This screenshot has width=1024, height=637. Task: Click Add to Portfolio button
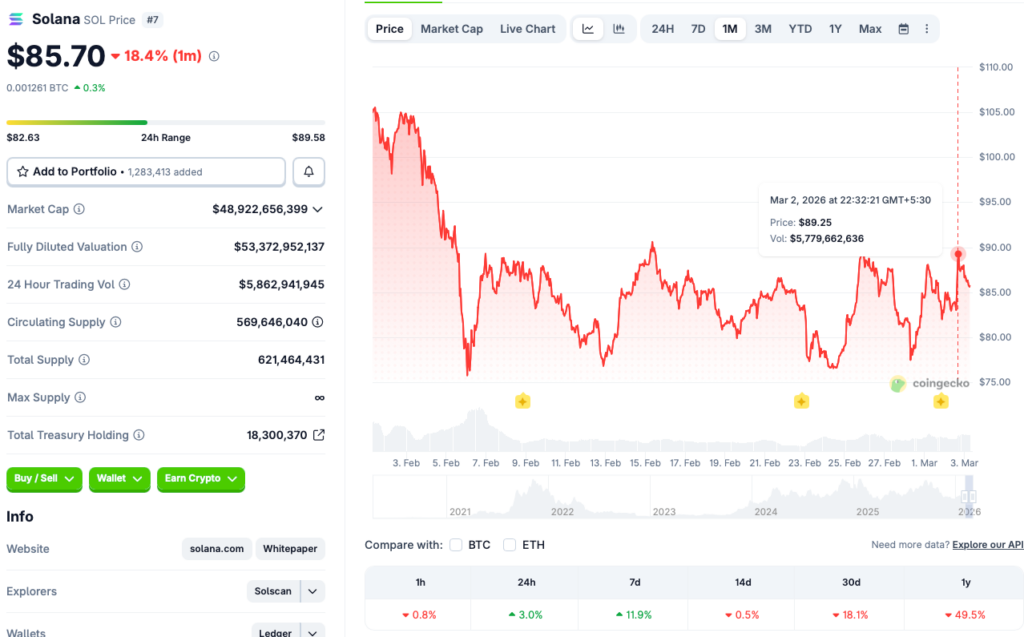pos(146,172)
